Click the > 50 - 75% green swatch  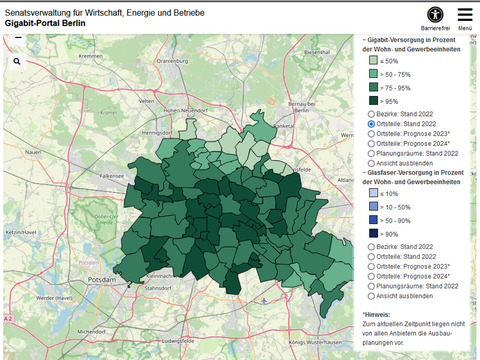373,74
